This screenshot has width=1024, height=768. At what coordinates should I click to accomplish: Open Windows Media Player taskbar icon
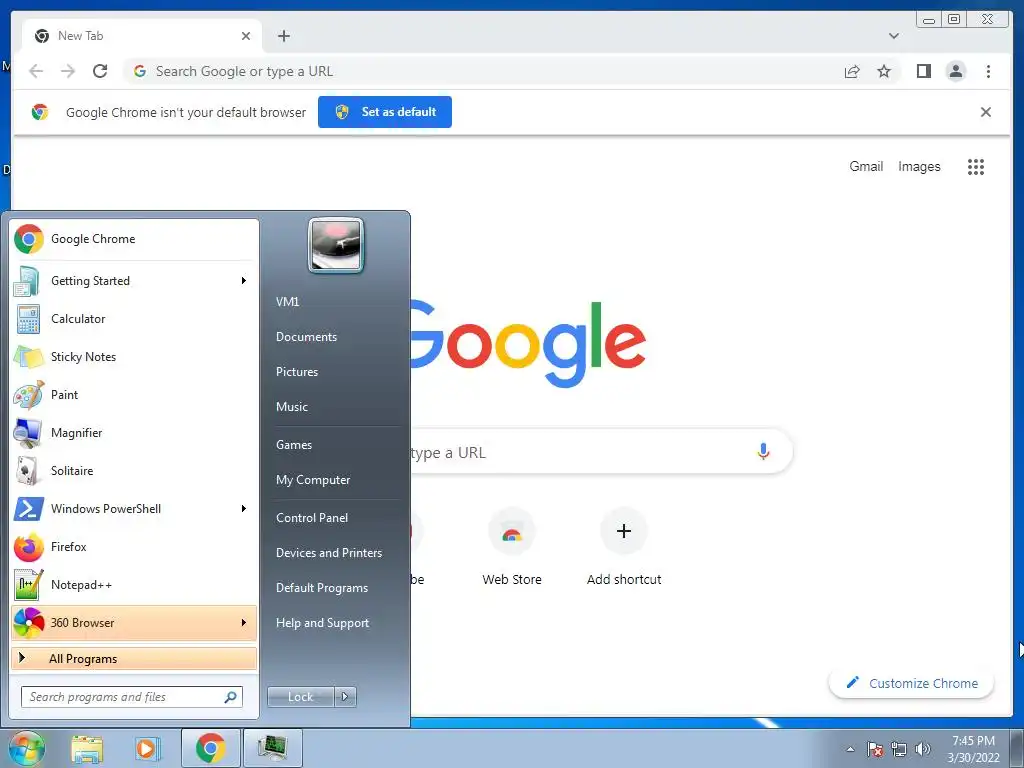point(148,749)
